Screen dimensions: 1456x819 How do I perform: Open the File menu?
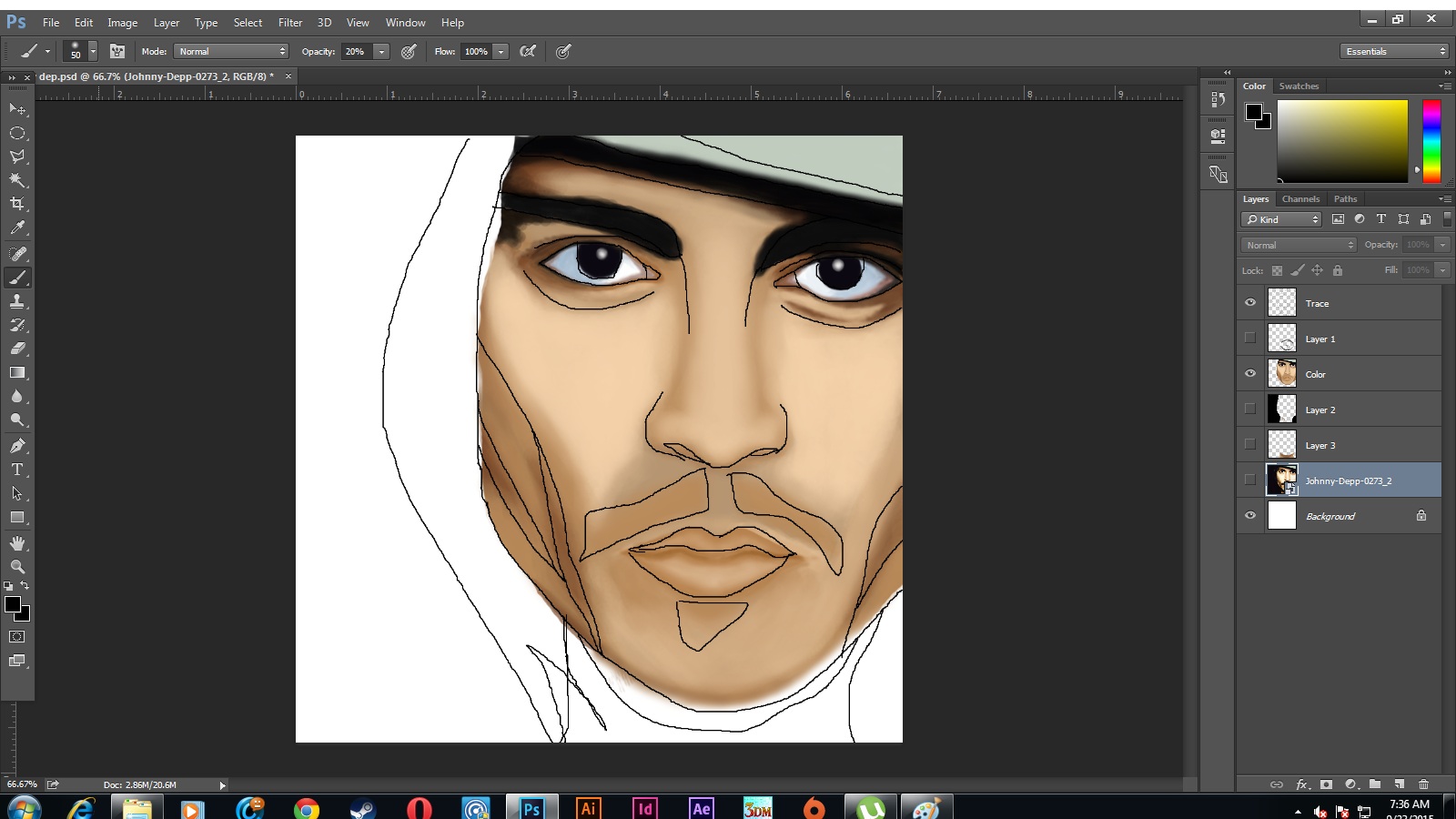51,23
